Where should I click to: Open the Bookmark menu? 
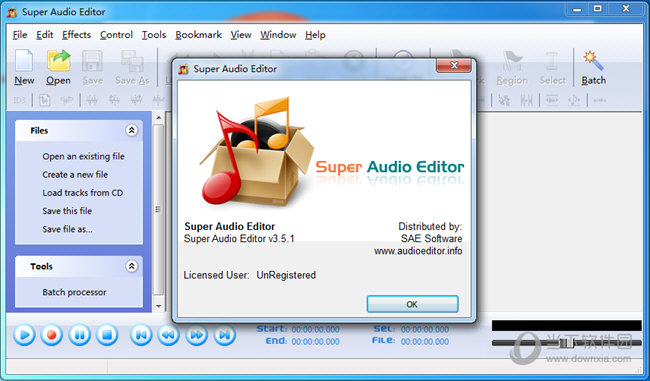(x=199, y=35)
